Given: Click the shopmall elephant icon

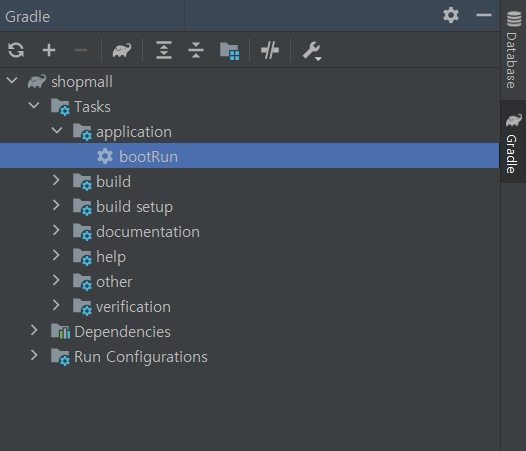Looking at the screenshot, I should [37, 82].
